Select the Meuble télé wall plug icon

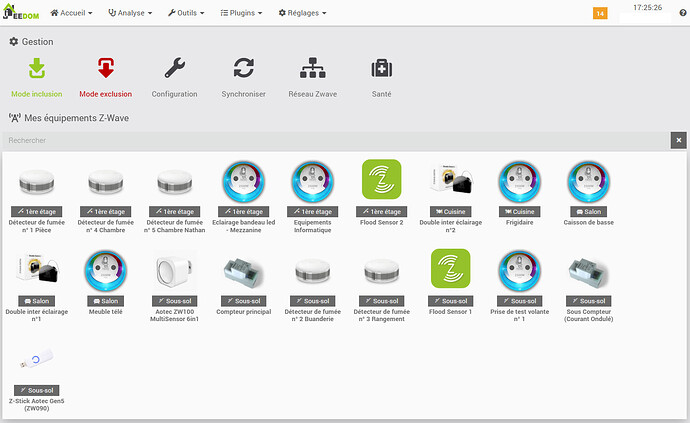click(x=106, y=271)
